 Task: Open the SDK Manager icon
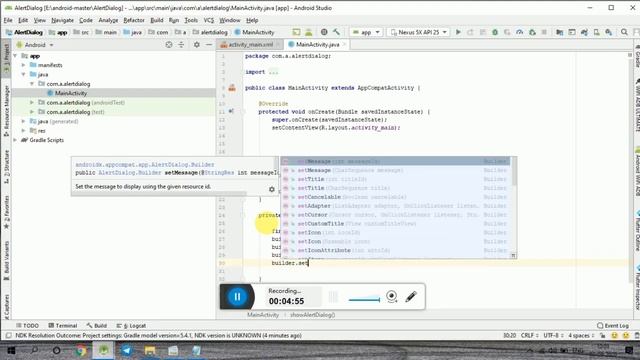tap(609, 32)
